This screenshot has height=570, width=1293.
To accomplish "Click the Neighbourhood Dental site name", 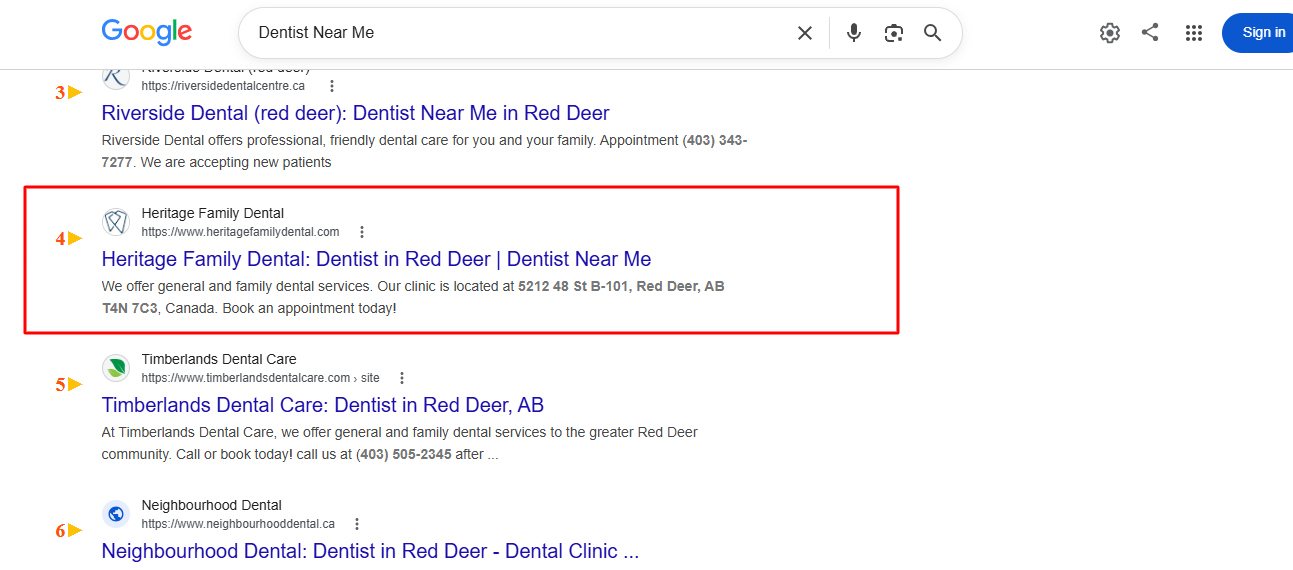I will click(x=212, y=505).
